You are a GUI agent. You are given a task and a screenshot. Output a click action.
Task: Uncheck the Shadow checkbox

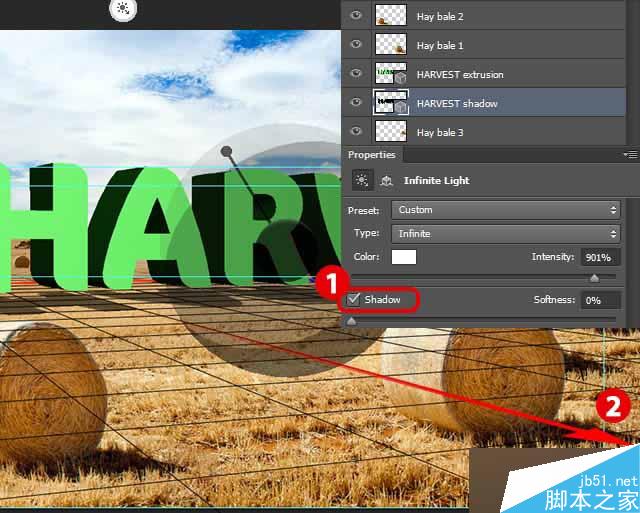pos(353,300)
